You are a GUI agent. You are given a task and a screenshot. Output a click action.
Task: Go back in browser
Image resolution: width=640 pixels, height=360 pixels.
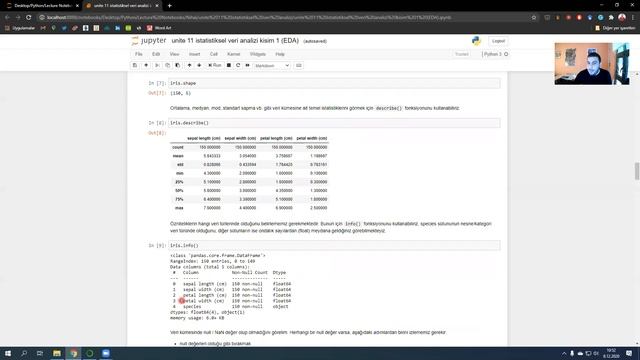click(x=7, y=18)
